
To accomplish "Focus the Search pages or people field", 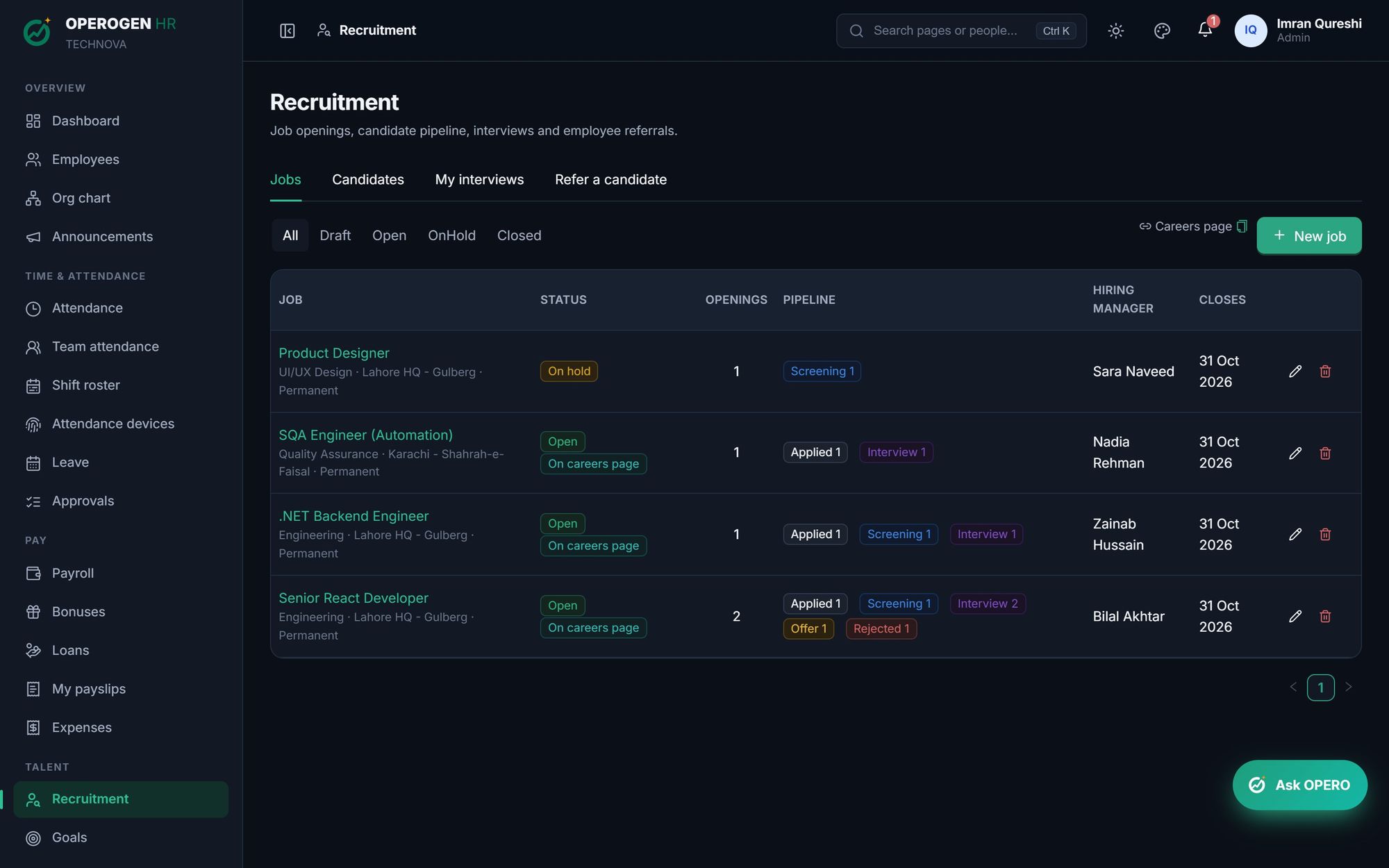I will [x=961, y=31].
